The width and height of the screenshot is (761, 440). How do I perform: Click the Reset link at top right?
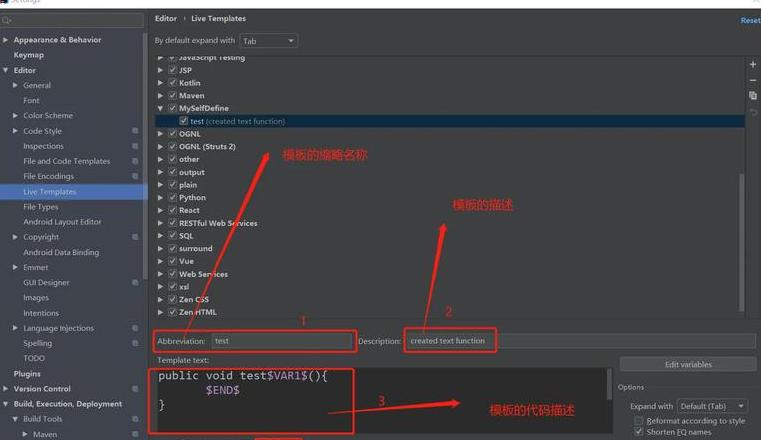coord(750,20)
